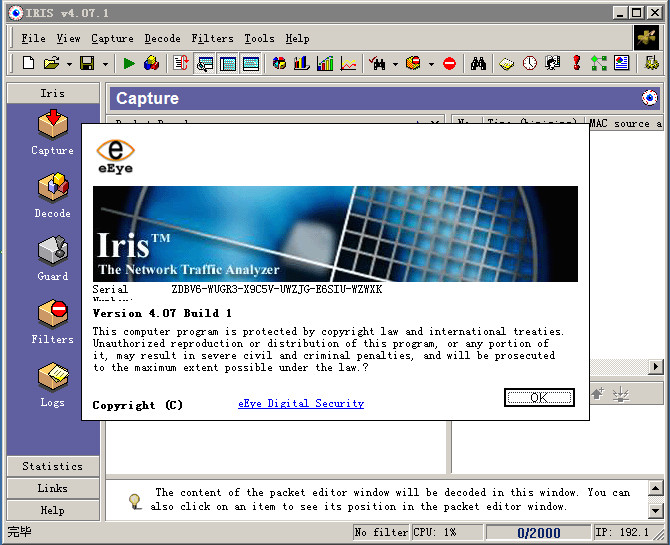Open the blue-red bar chart icon
Screen dimensions: 670x545
(302, 63)
